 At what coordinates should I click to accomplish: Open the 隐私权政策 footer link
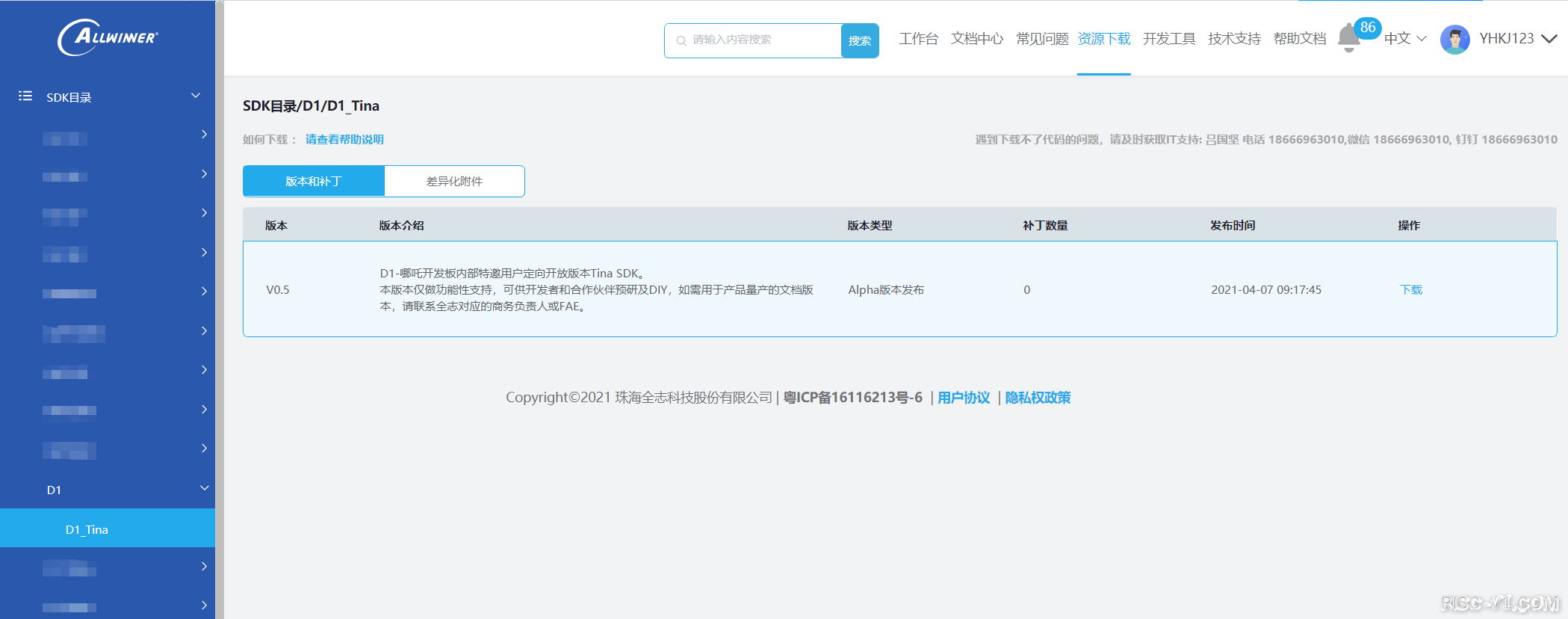[1038, 397]
